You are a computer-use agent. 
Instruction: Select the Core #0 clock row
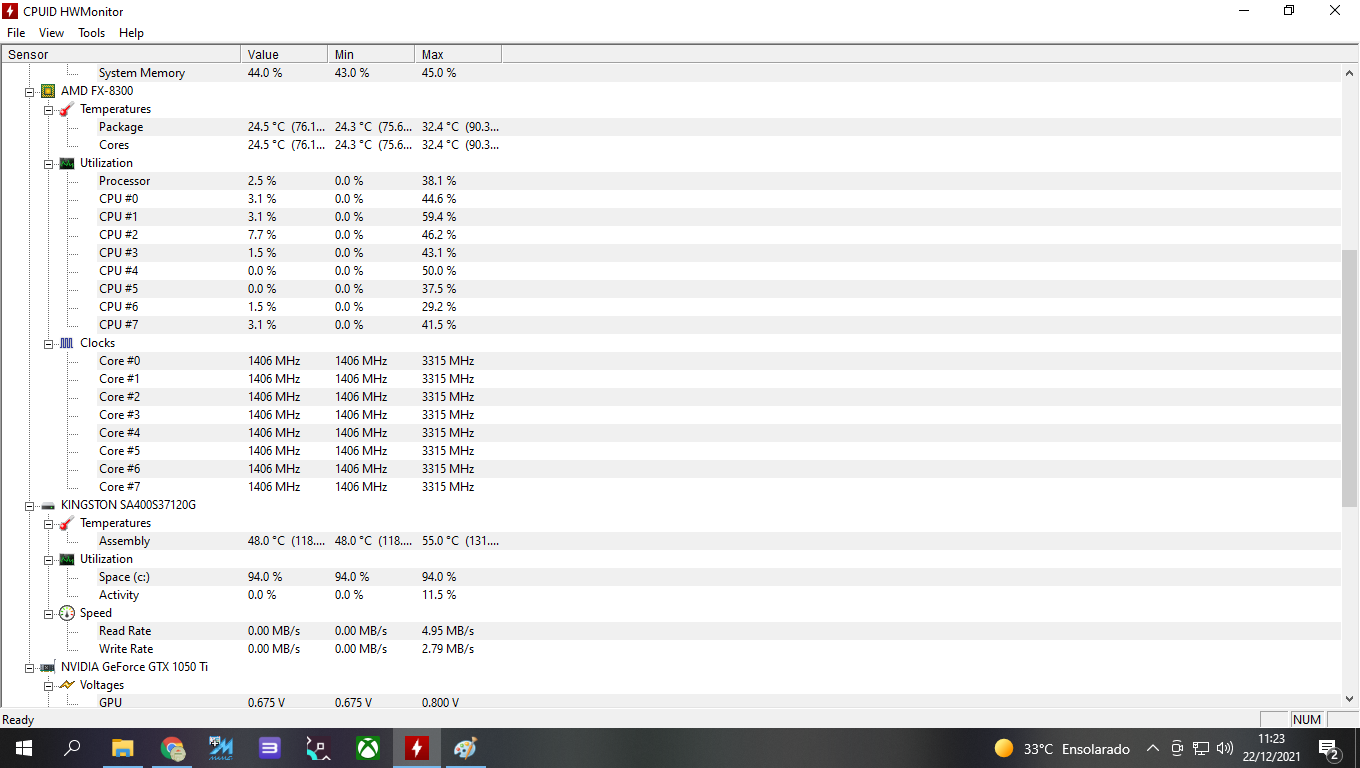[671, 361]
